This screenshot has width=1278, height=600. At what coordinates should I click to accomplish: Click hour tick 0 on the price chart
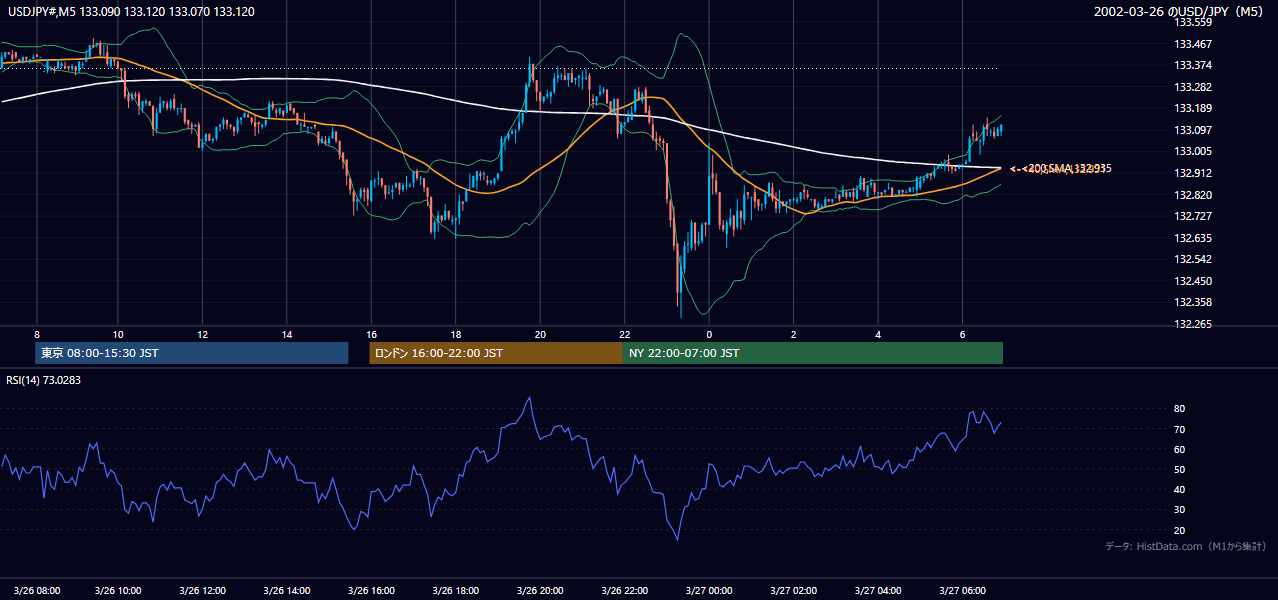(x=709, y=334)
